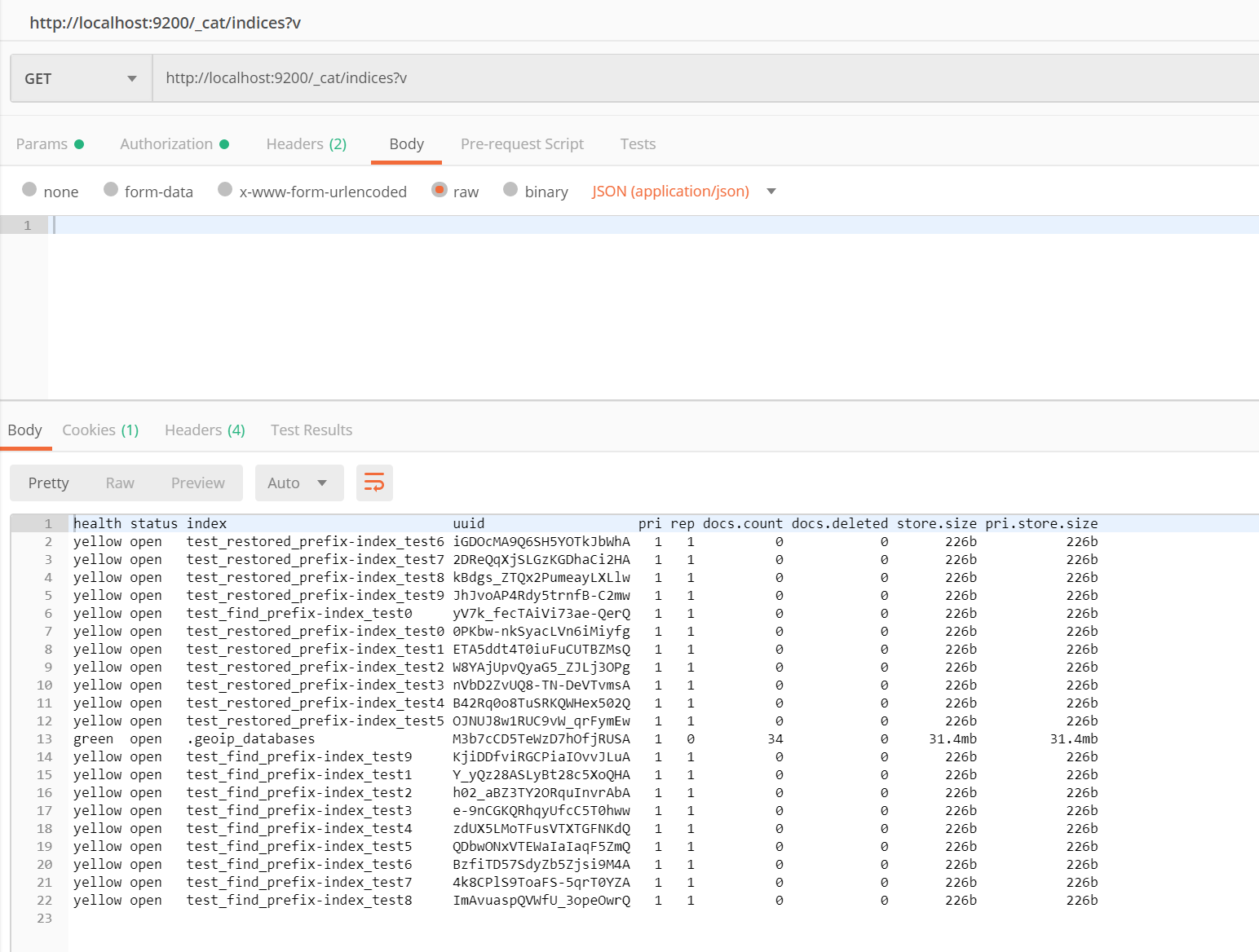Click the uuid 4k8CPlS9ToaFS-5qrT0YZA
Viewport: 1259px width, 952px height.
pos(541,882)
